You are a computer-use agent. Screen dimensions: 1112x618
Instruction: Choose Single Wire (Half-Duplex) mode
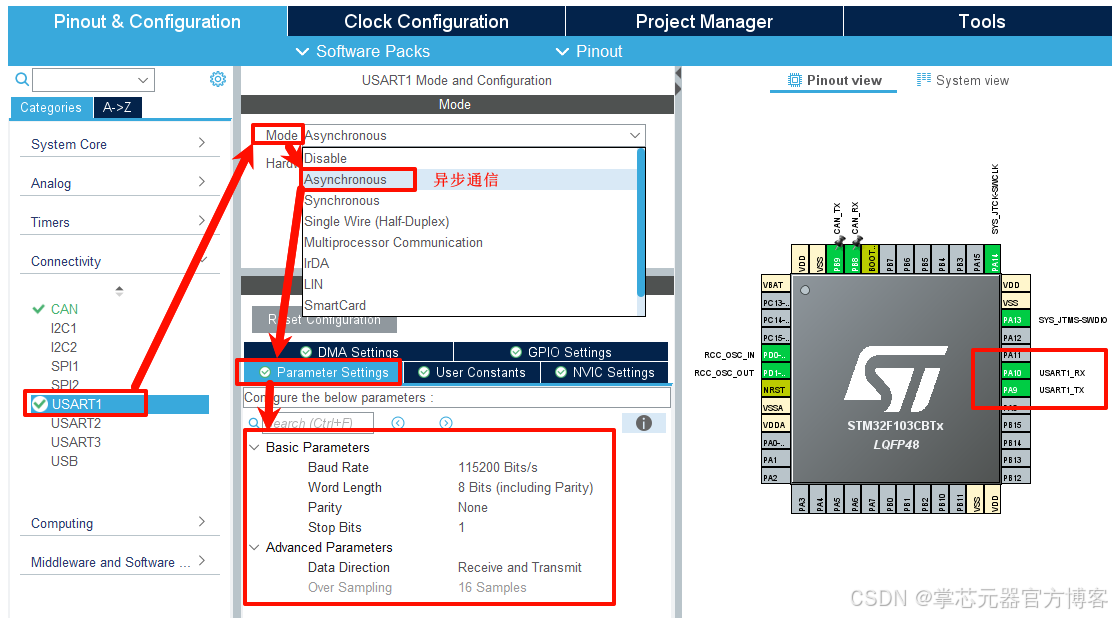click(x=470, y=221)
